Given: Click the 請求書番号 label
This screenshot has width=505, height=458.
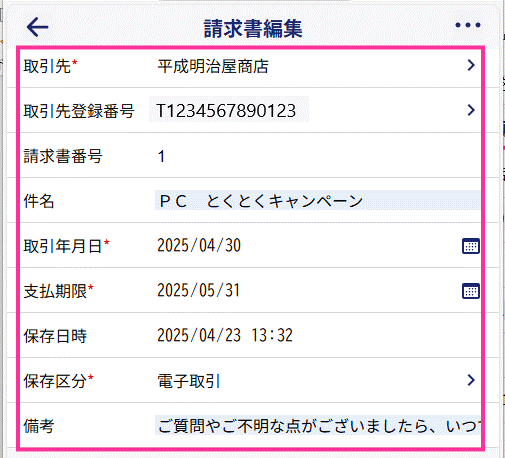Looking at the screenshot, I should coord(63,156).
